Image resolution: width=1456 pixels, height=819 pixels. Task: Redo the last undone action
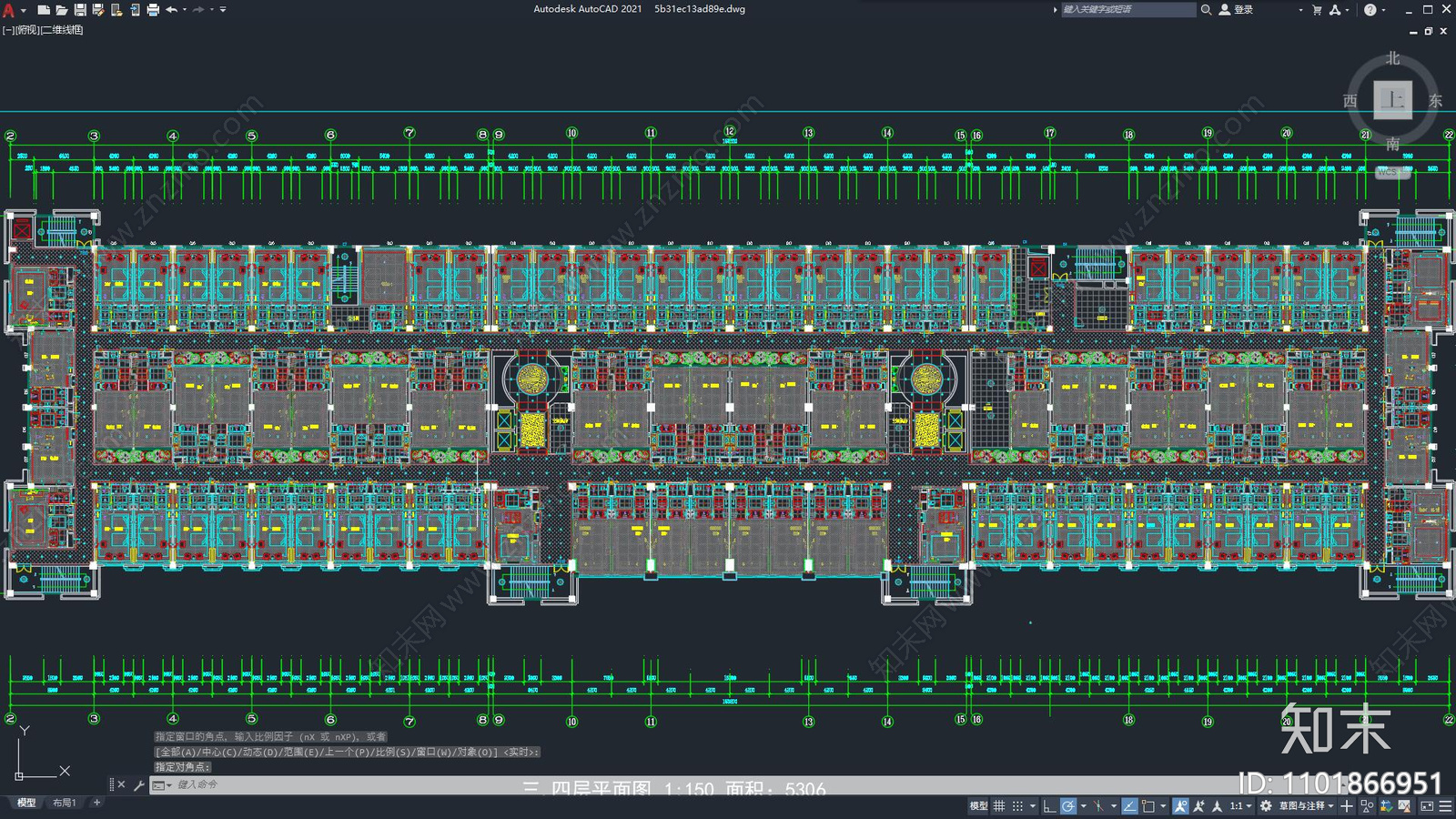pos(198,10)
